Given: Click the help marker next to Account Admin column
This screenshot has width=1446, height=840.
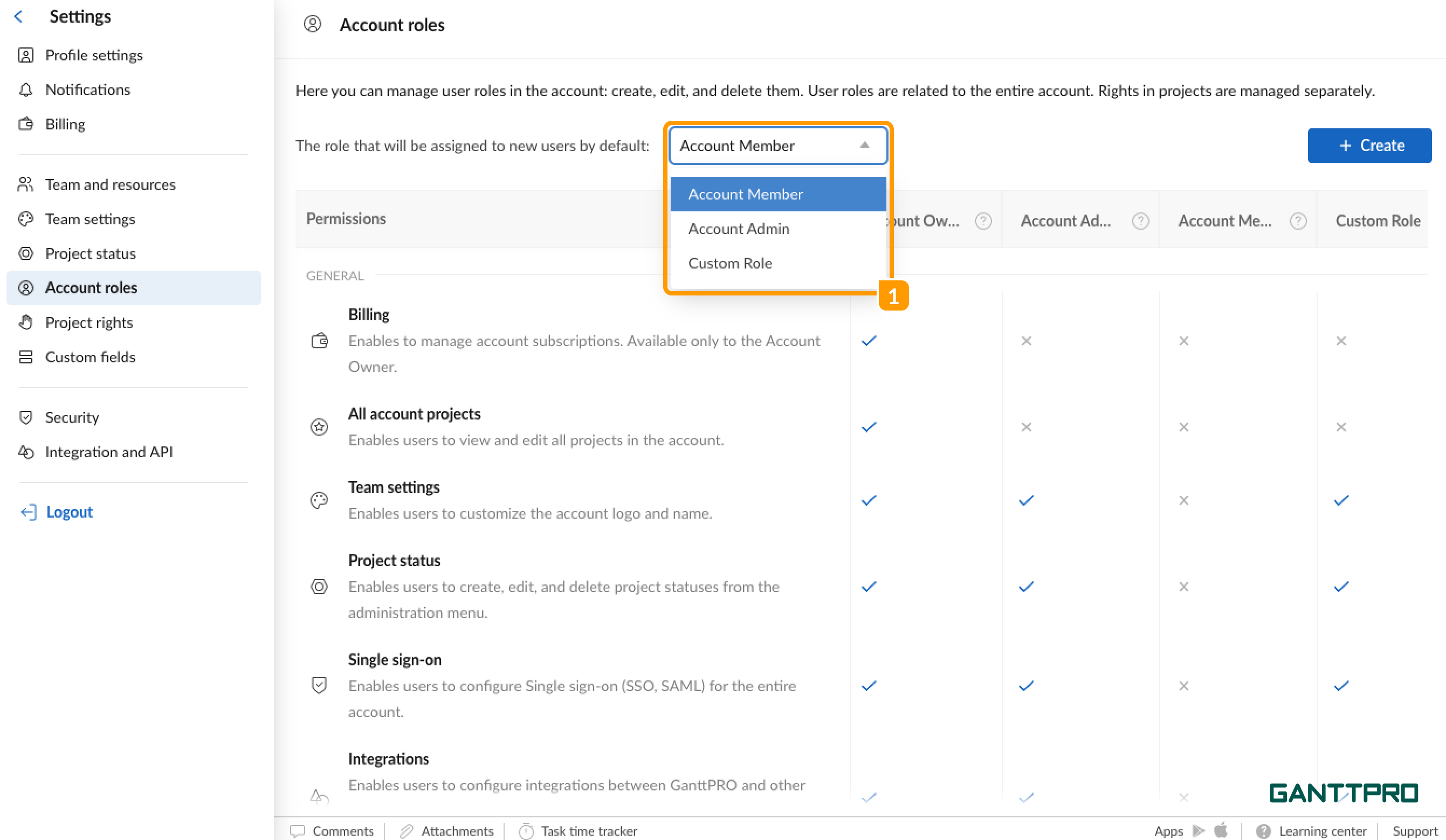Looking at the screenshot, I should point(1141,221).
